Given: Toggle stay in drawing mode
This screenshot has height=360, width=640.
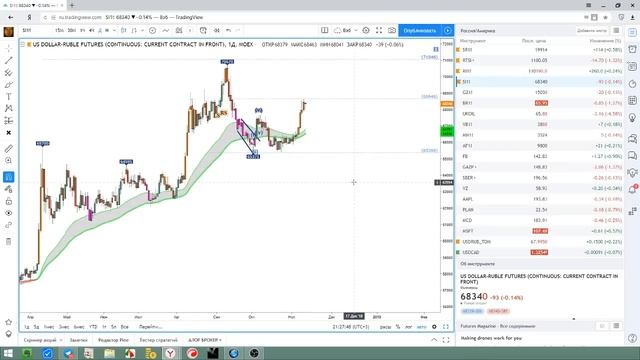Looking at the screenshot, I should (x=9, y=189).
